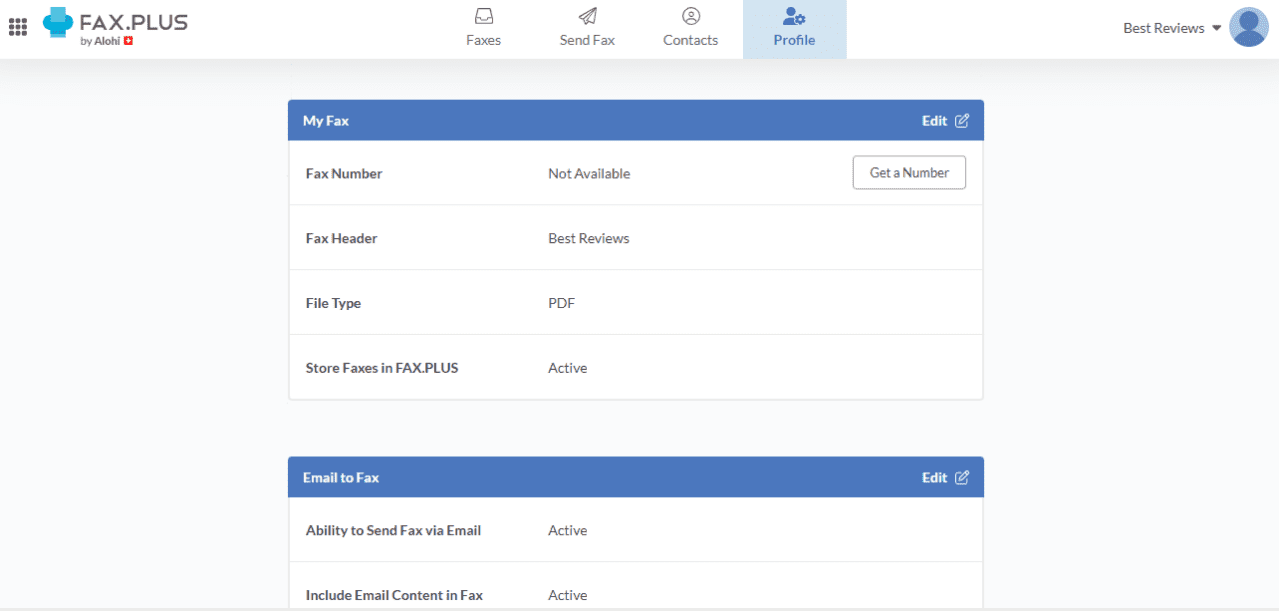
Task: Click the Store Faxes in FAX.PLUS Active status
Action: tap(567, 367)
